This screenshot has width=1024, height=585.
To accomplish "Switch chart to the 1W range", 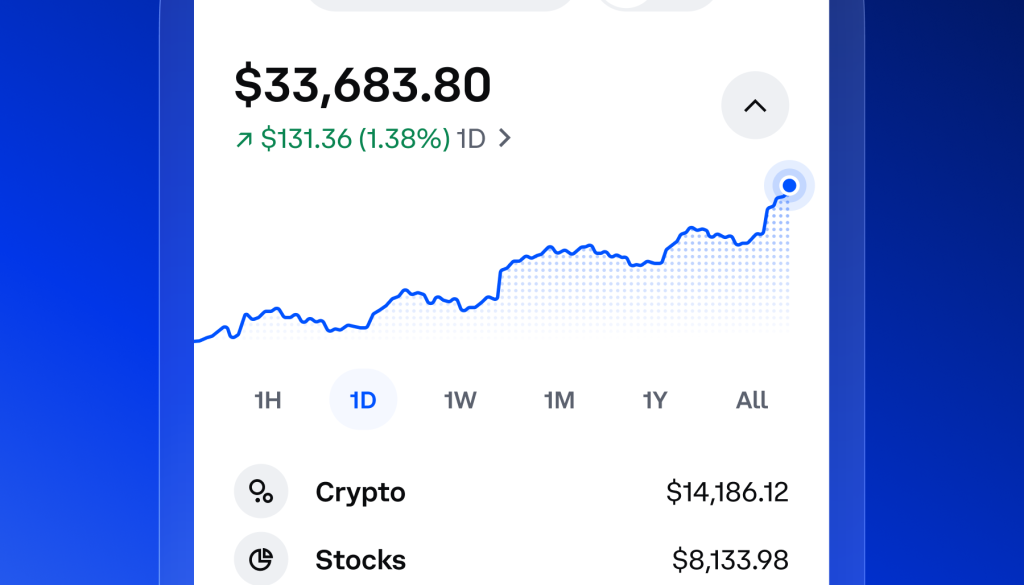I will (460, 401).
